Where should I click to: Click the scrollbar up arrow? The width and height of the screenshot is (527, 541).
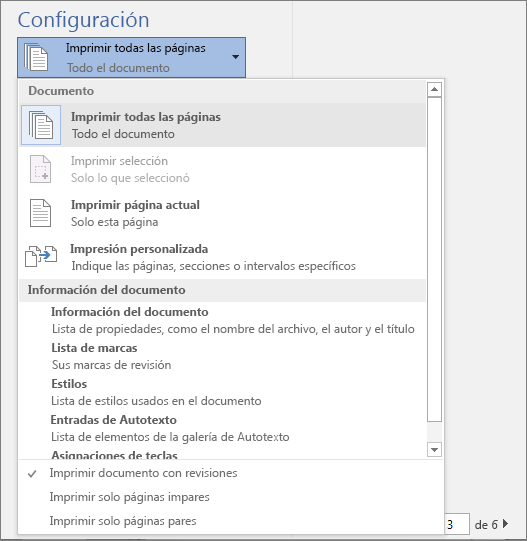tap(434, 90)
